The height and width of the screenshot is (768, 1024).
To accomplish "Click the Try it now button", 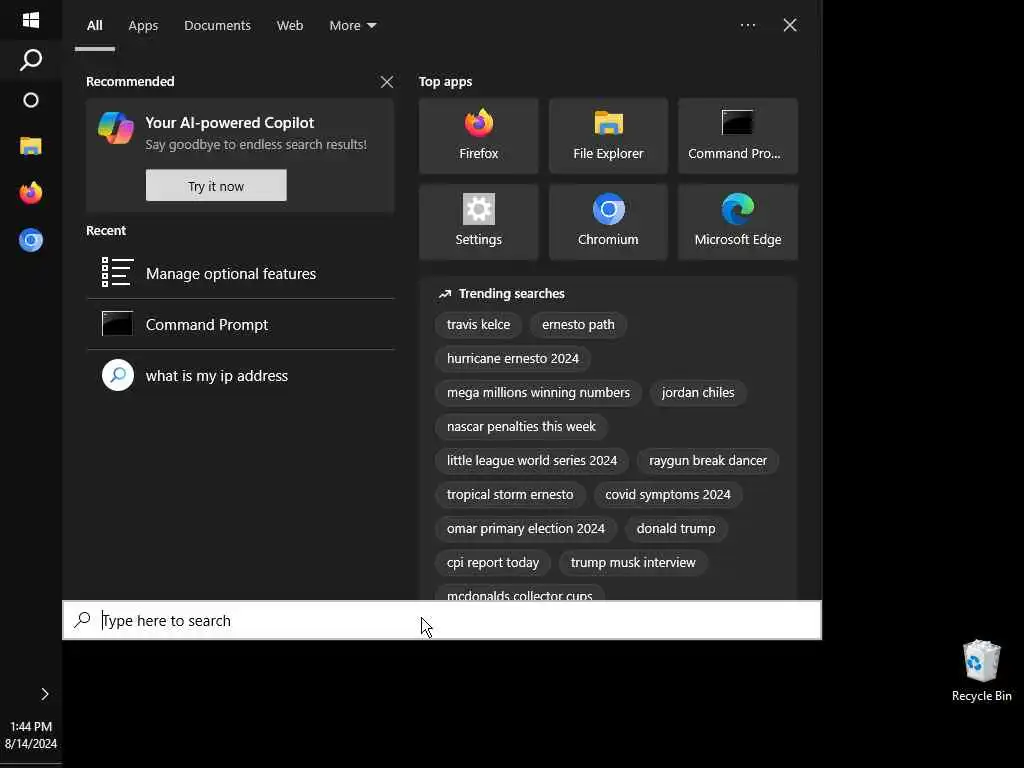I will (x=216, y=185).
